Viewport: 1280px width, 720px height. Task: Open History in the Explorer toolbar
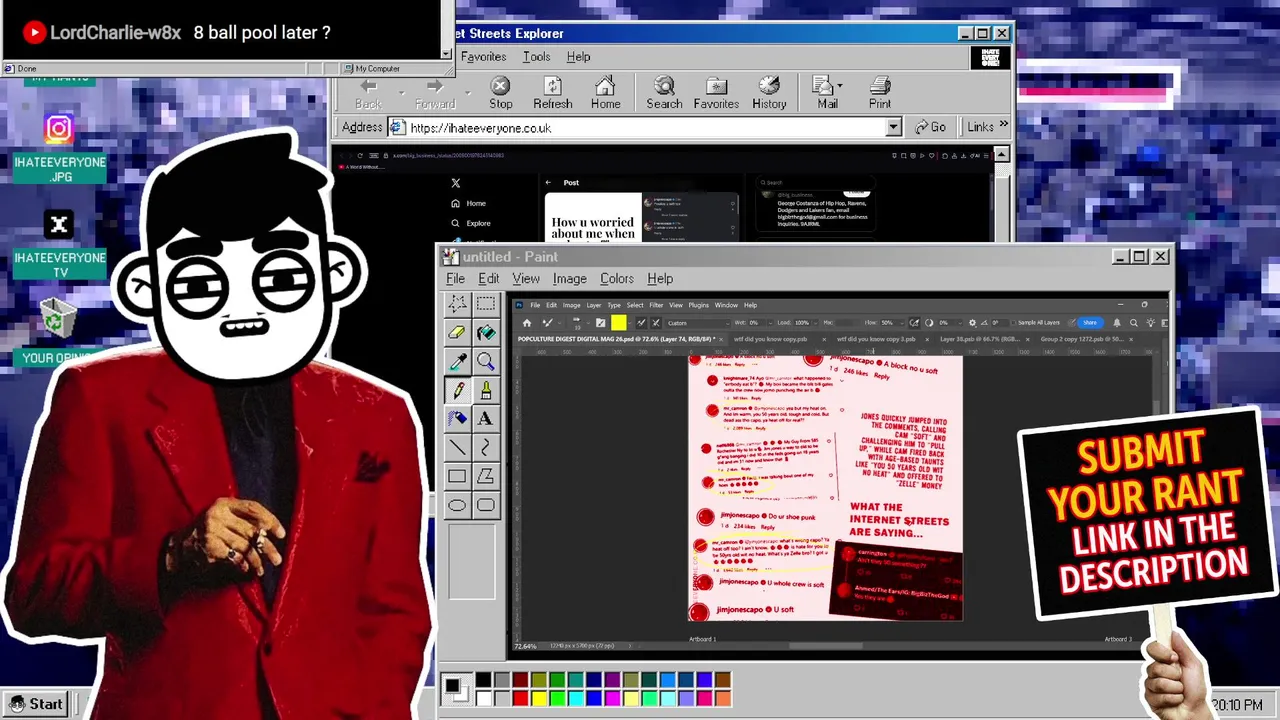pyautogui.click(x=769, y=93)
